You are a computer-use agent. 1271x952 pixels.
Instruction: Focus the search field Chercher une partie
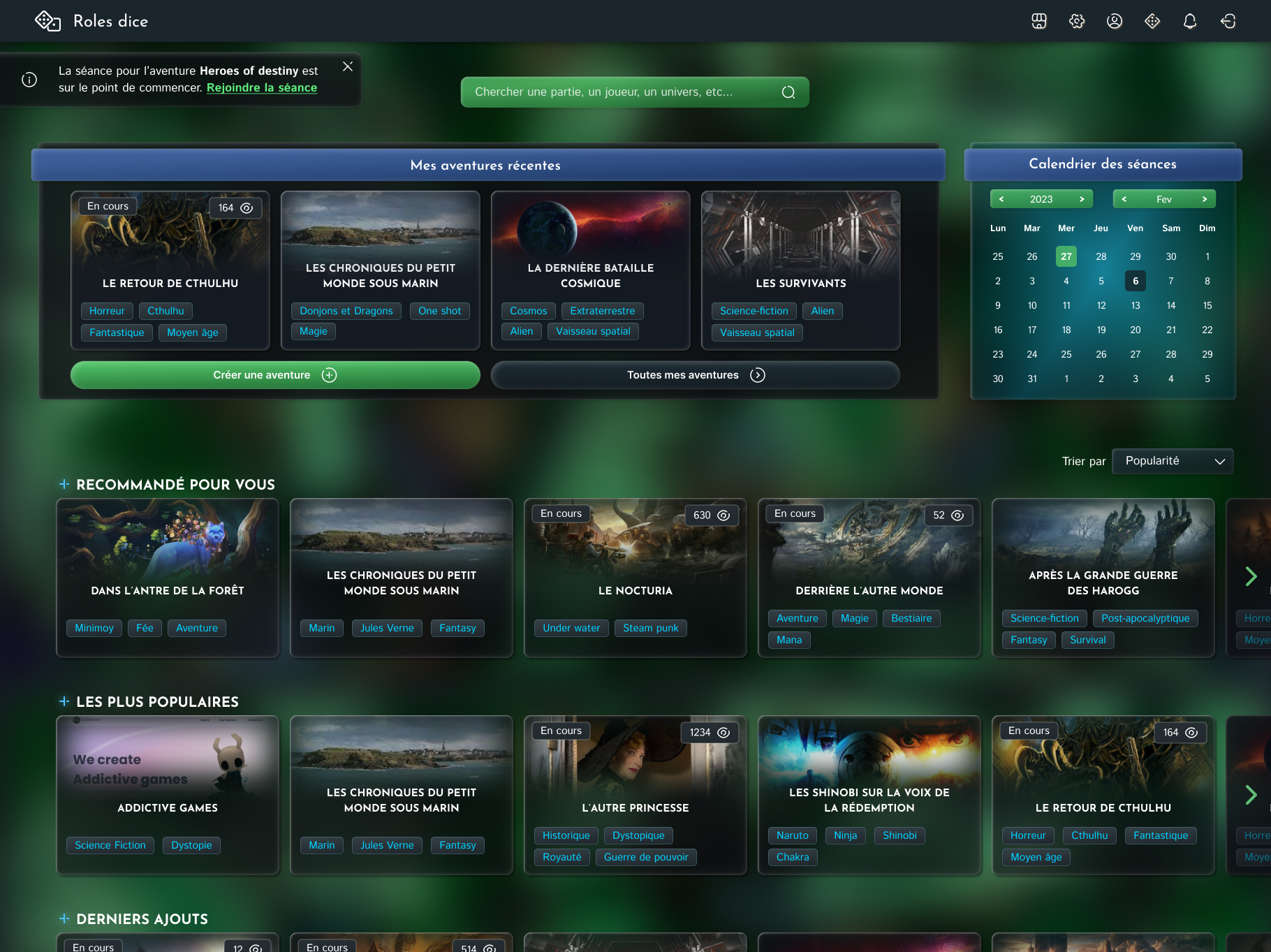point(635,92)
